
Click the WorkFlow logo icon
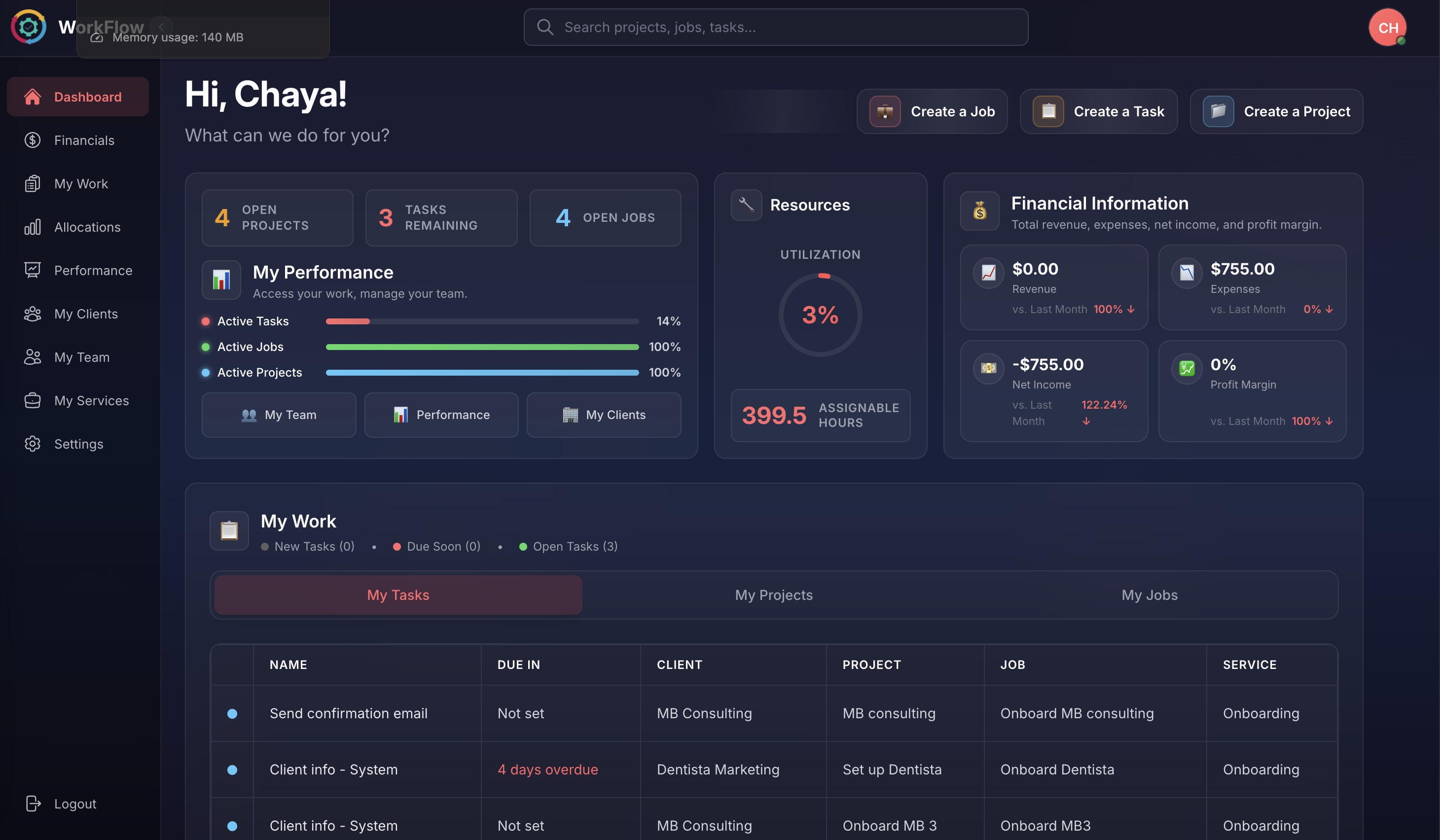click(28, 27)
